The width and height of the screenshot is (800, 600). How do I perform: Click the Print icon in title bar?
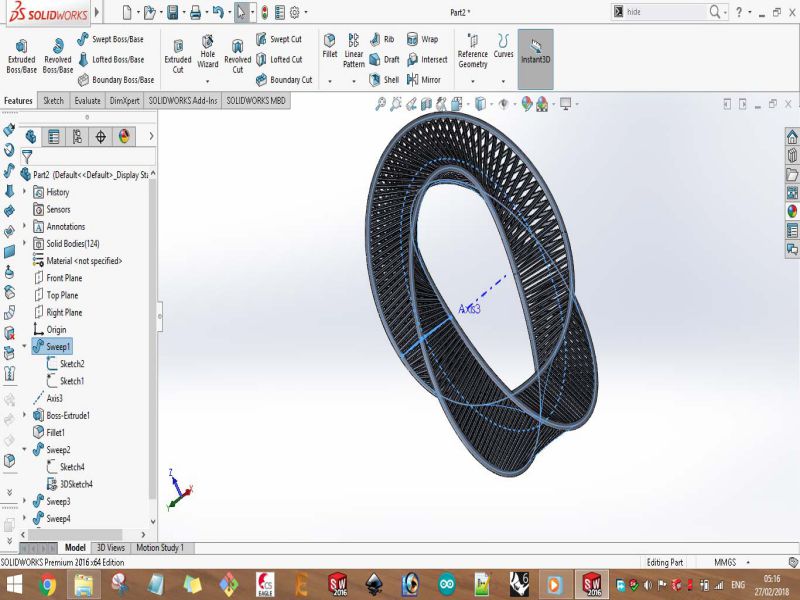(195, 12)
